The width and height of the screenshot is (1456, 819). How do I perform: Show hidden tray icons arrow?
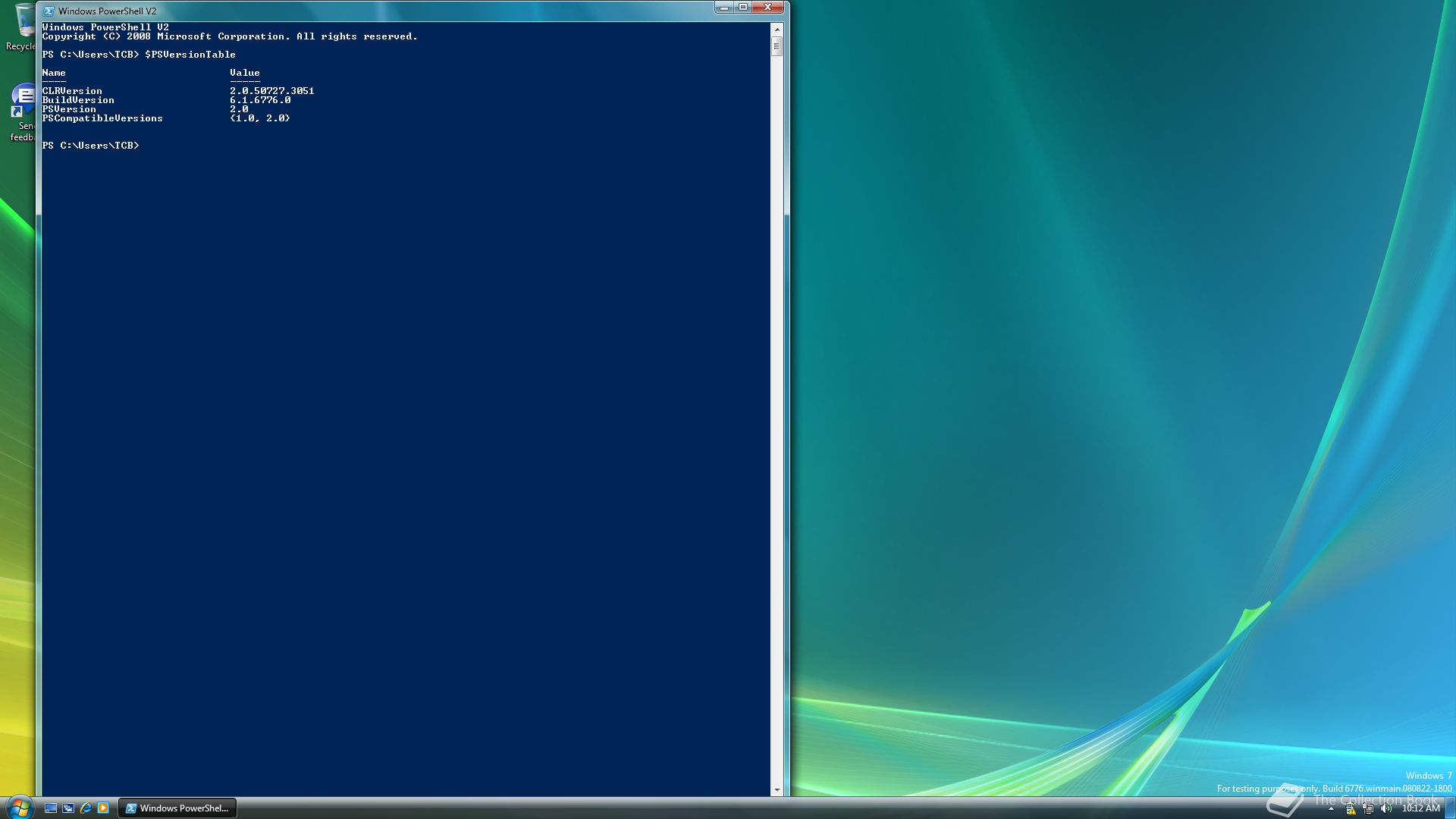click(x=1331, y=809)
